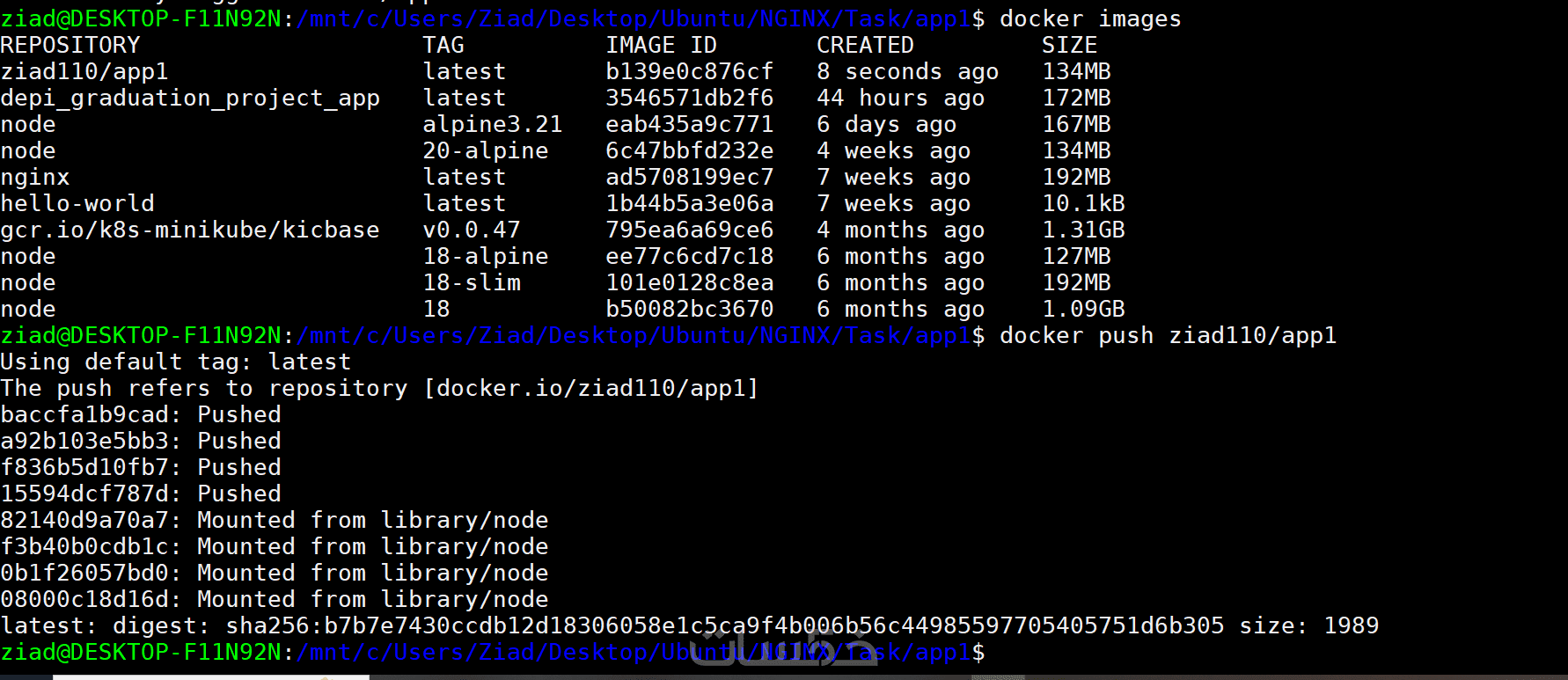Screen dimensions: 1568x680
Task: Select mounted layer ID 08000c18d16d
Action: 84,599
